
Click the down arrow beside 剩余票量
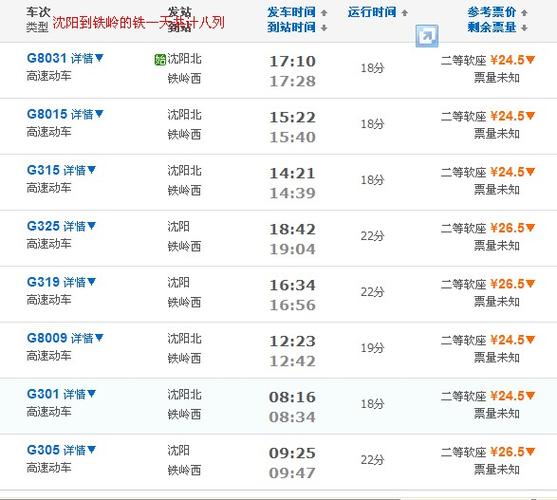point(524,28)
